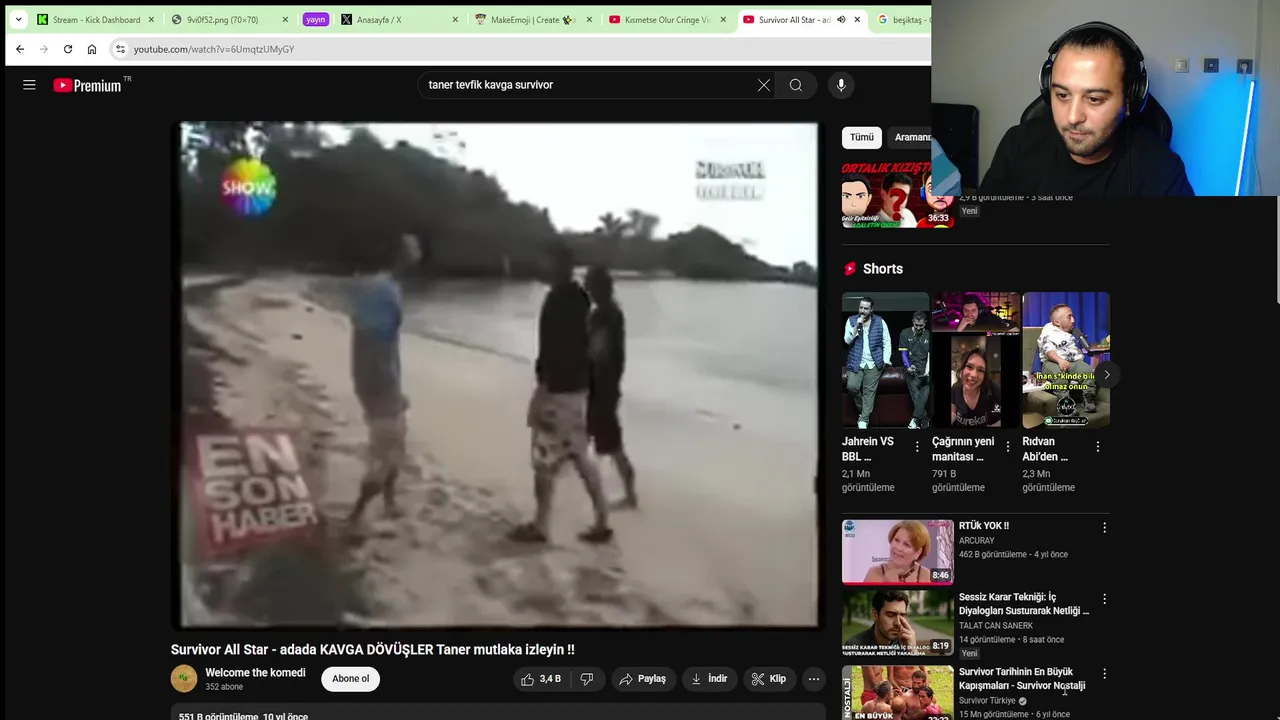Focus the YouTube search field
The height and width of the screenshot is (720, 1280).
[590, 85]
